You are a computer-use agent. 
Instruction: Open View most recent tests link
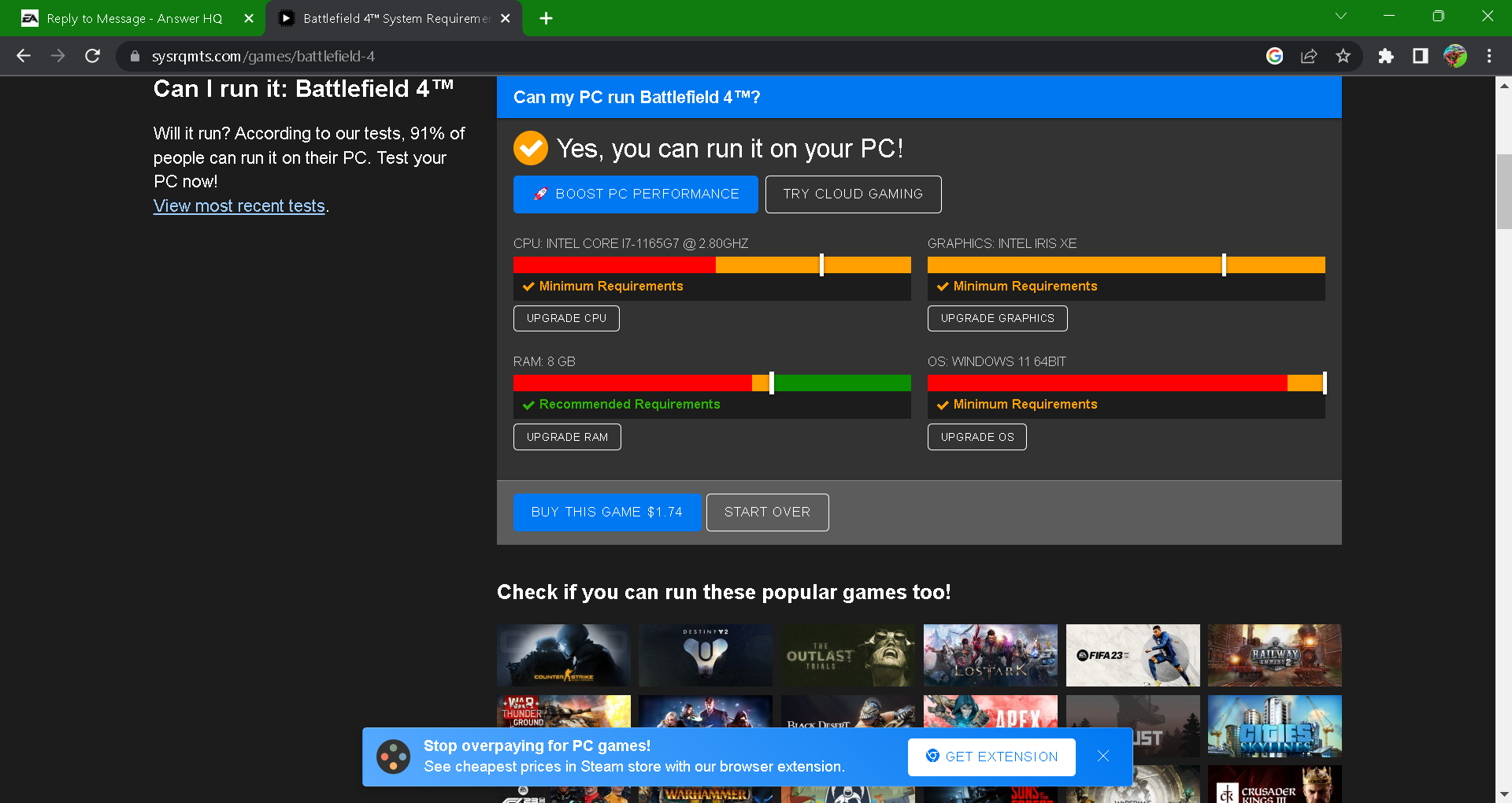pyautogui.click(x=239, y=205)
